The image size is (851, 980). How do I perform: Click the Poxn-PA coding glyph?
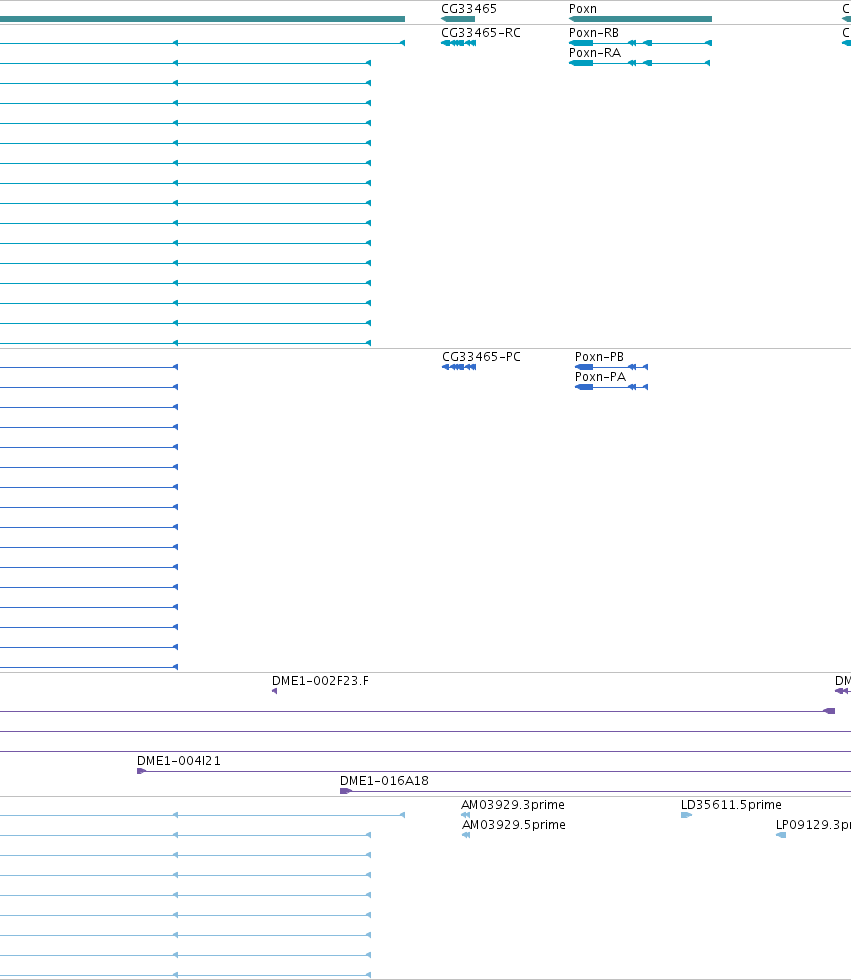[x=611, y=387]
